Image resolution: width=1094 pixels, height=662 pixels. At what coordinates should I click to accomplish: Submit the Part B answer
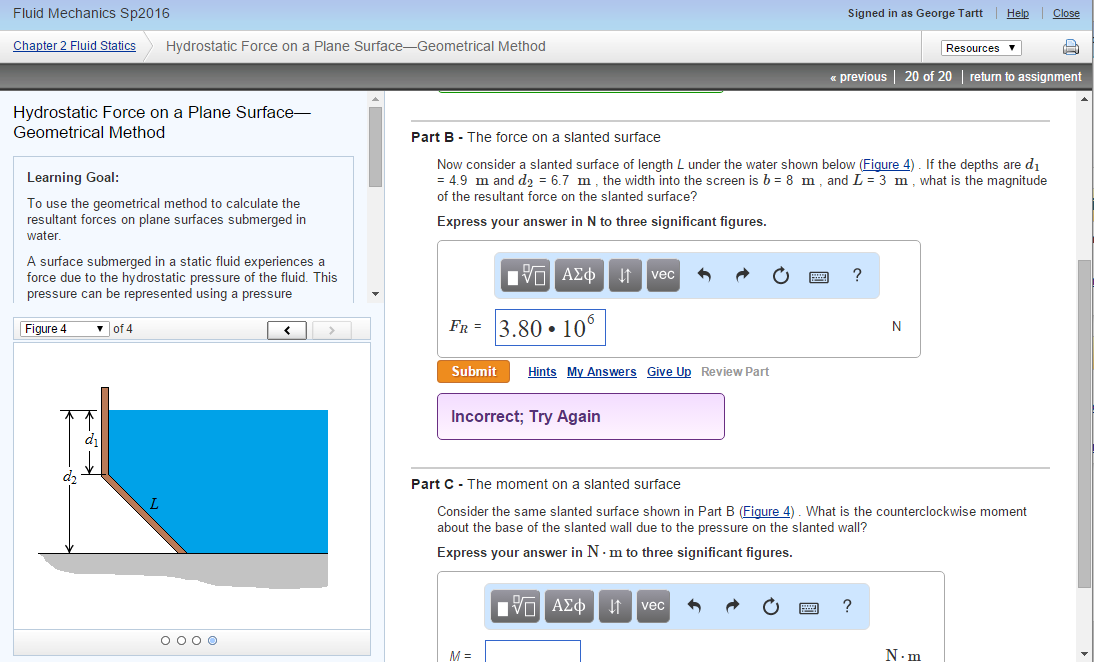coord(473,371)
